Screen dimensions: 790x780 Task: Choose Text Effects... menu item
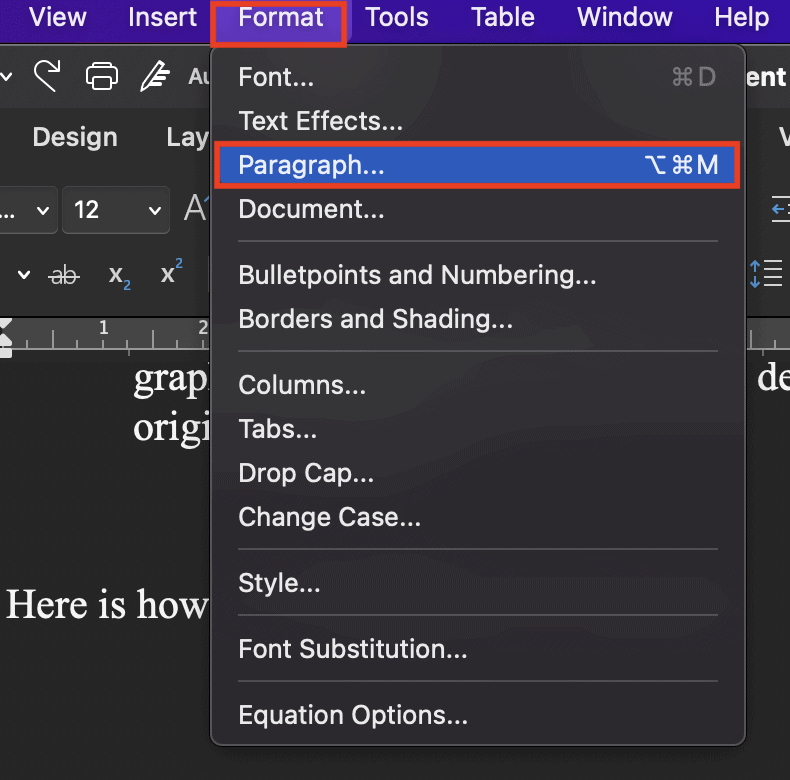(x=478, y=121)
